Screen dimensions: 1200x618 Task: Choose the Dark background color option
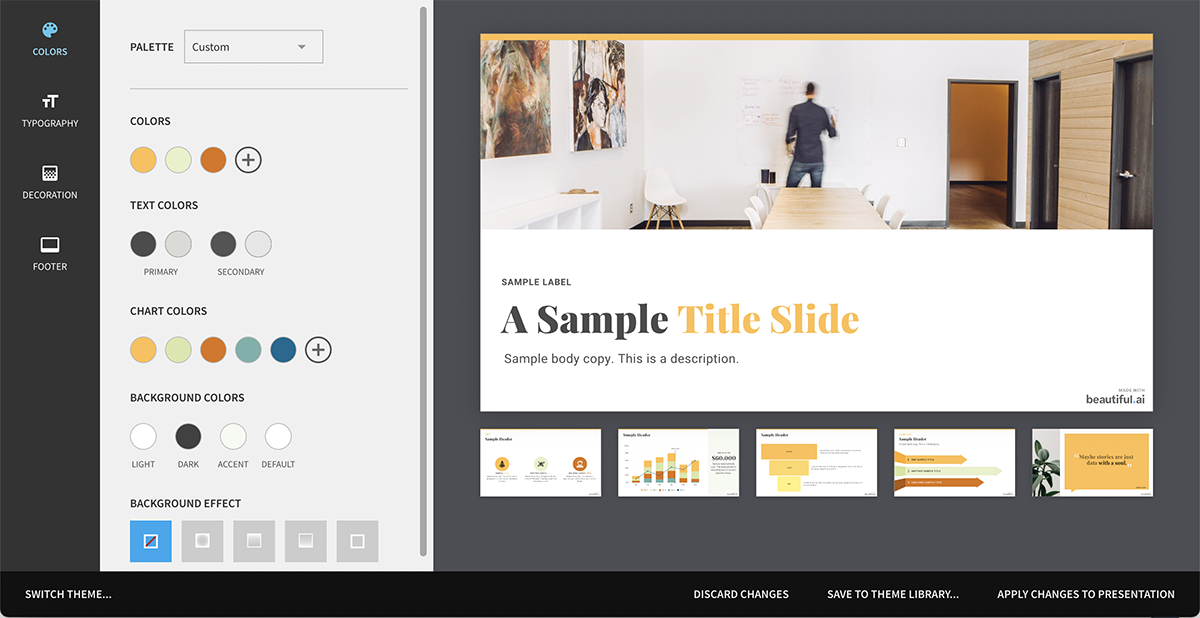[188, 437]
